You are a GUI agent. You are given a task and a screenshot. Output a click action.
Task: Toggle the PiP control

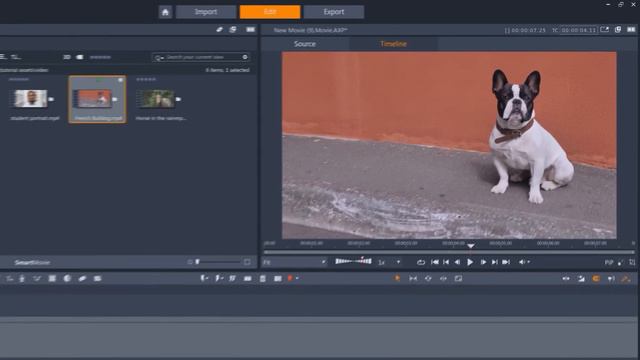[609, 262]
